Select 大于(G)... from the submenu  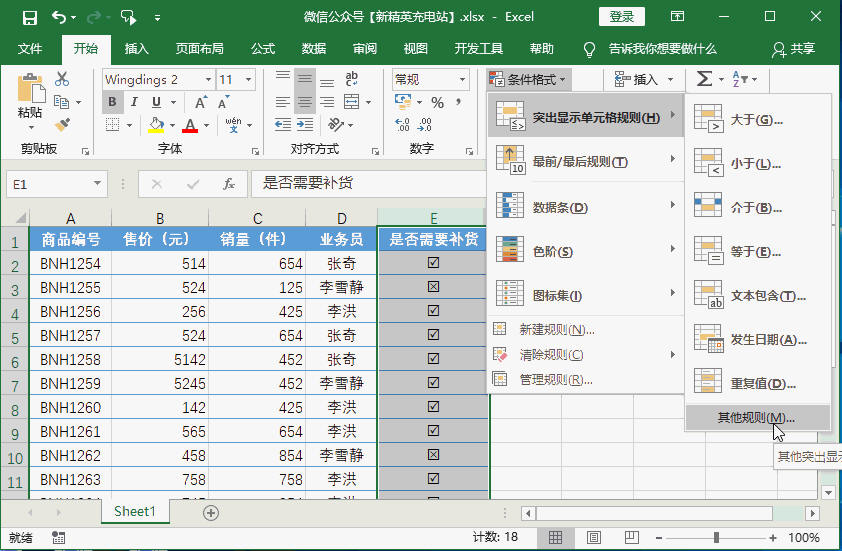756,120
